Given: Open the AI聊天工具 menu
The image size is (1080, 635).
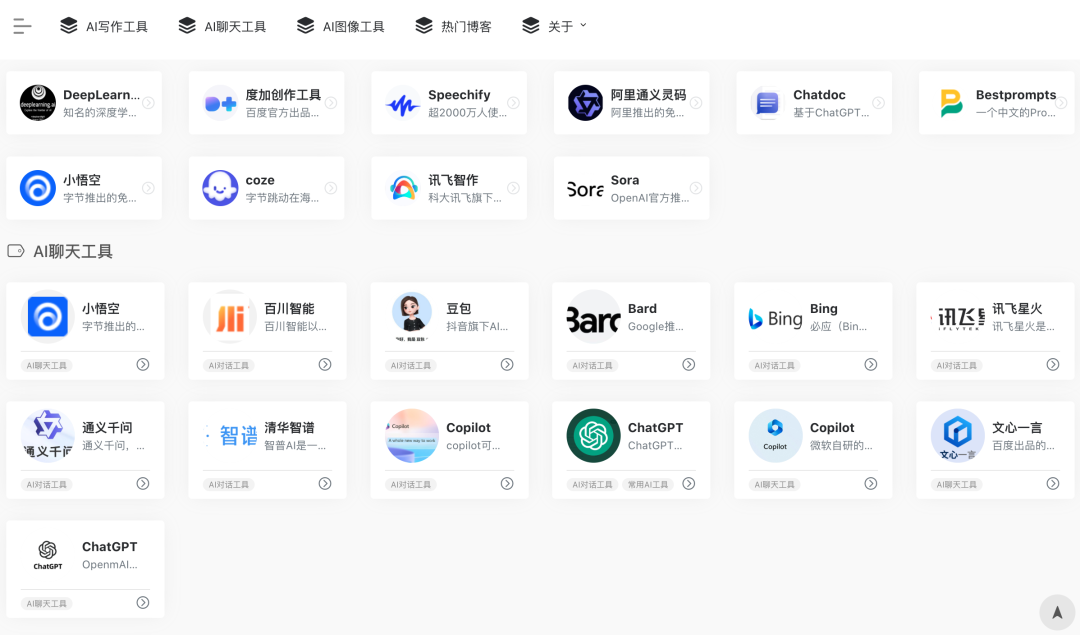Looking at the screenshot, I should (222, 26).
